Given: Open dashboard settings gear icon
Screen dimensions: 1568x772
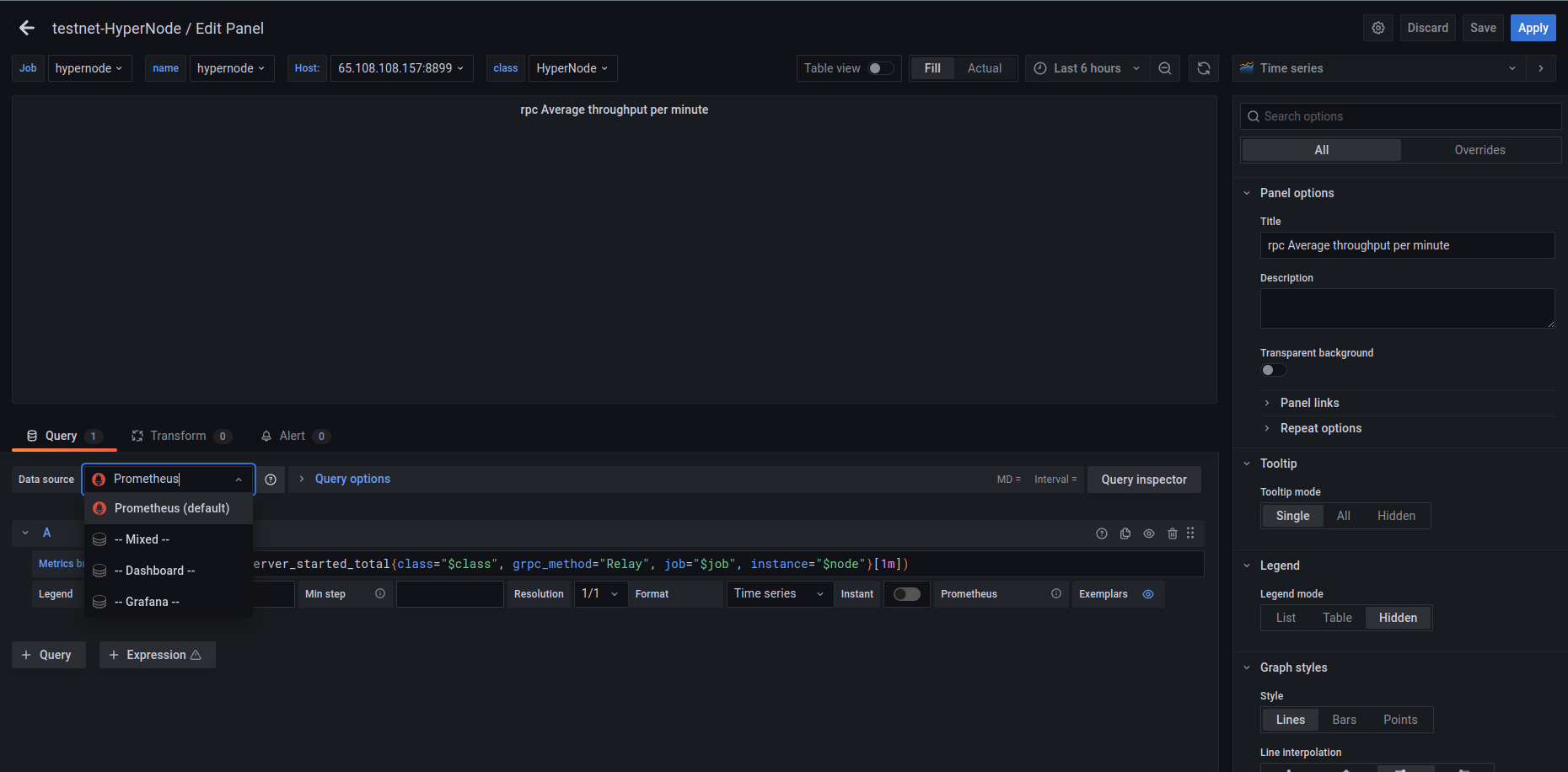Looking at the screenshot, I should 1378,28.
